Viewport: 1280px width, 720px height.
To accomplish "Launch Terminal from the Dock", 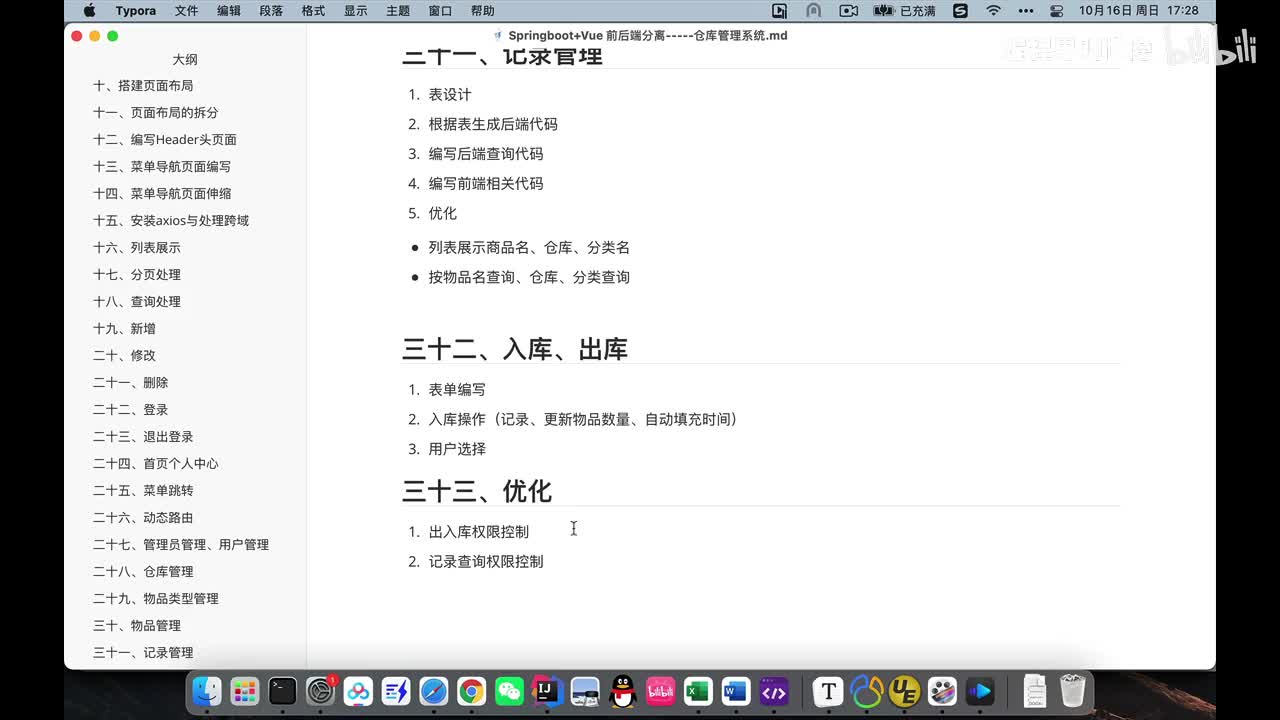I will point(283,691).
